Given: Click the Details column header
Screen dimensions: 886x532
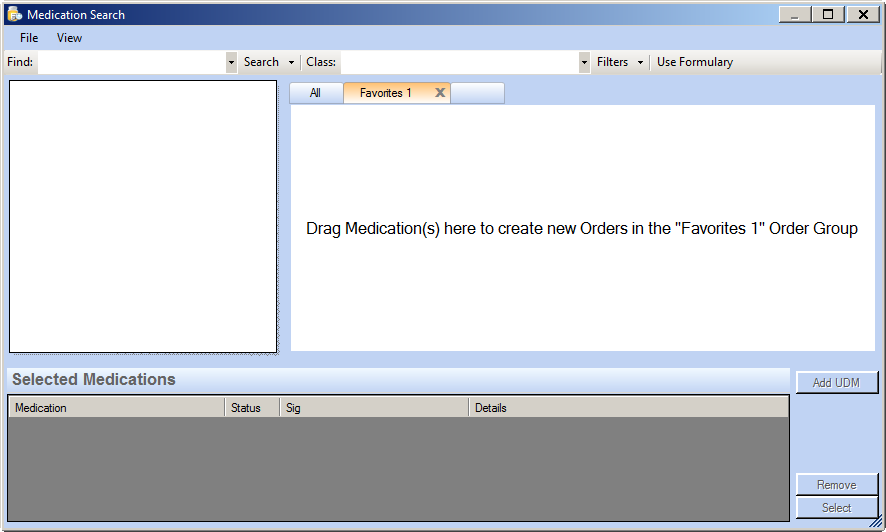Looking at the screenshot, I should pyautogui.click(x=628, y=408).
